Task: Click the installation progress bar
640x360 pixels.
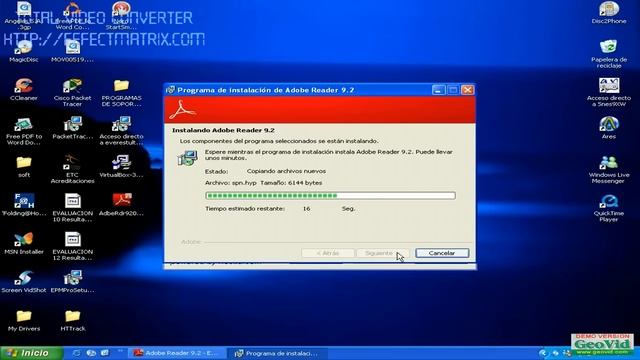Action: pos(330,196)
